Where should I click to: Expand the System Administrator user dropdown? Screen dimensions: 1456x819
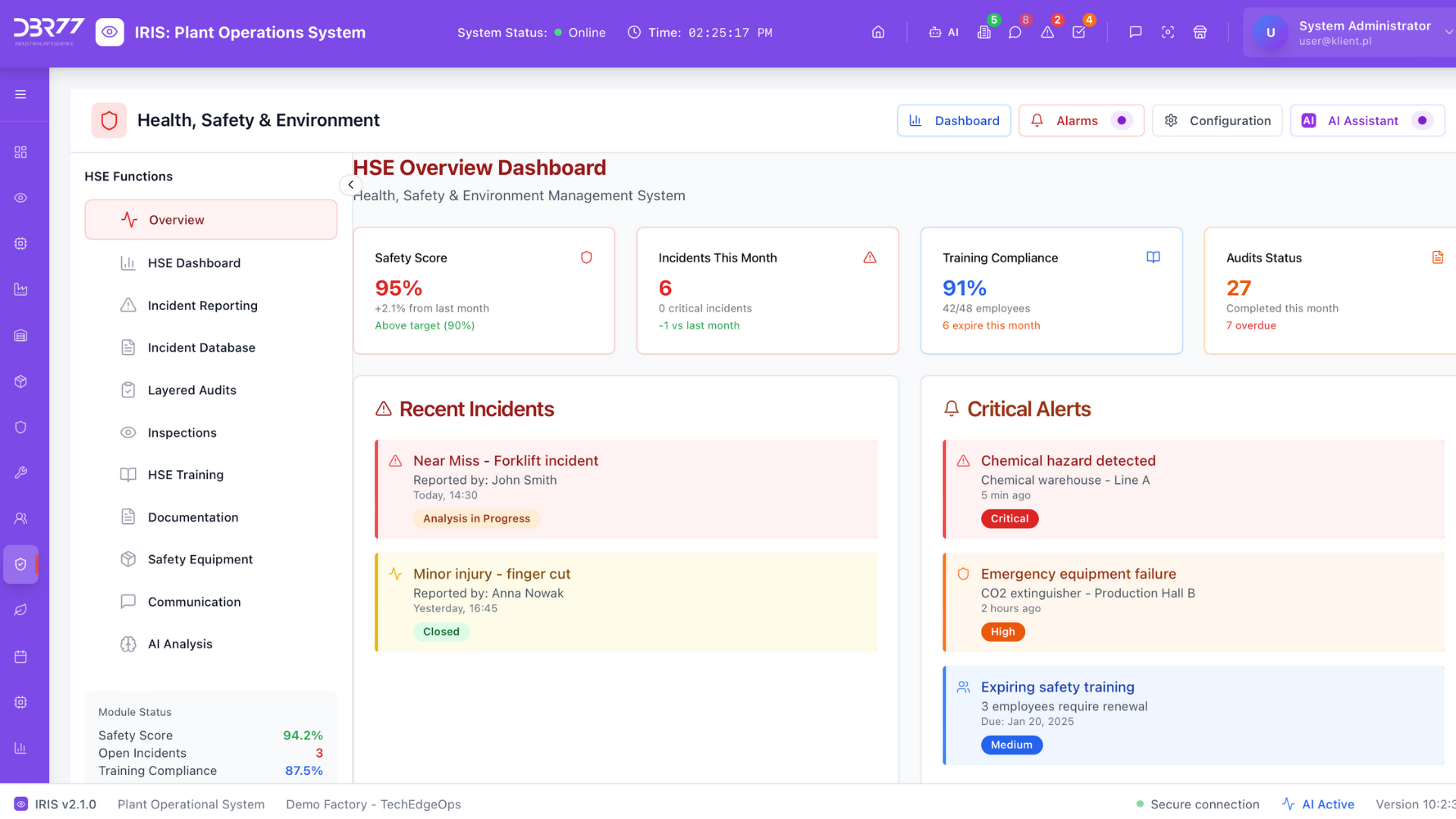[1448, 33]
